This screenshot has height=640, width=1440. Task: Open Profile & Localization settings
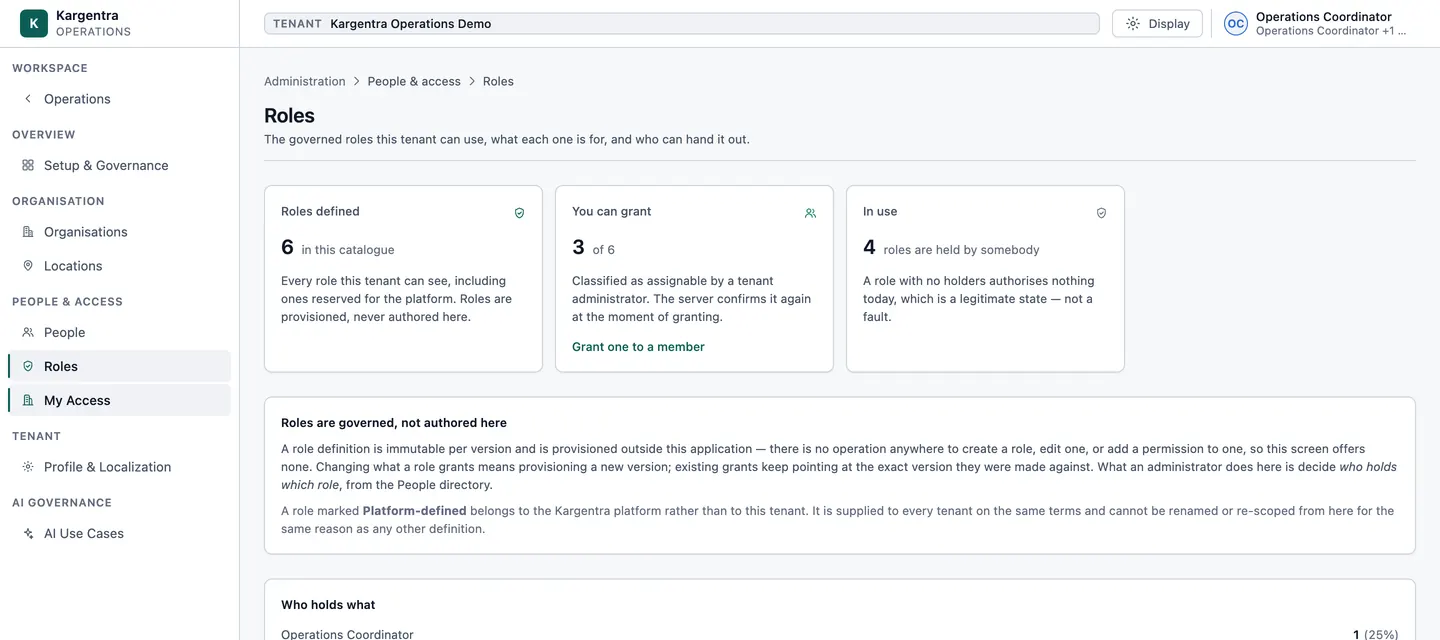point(119,467)
